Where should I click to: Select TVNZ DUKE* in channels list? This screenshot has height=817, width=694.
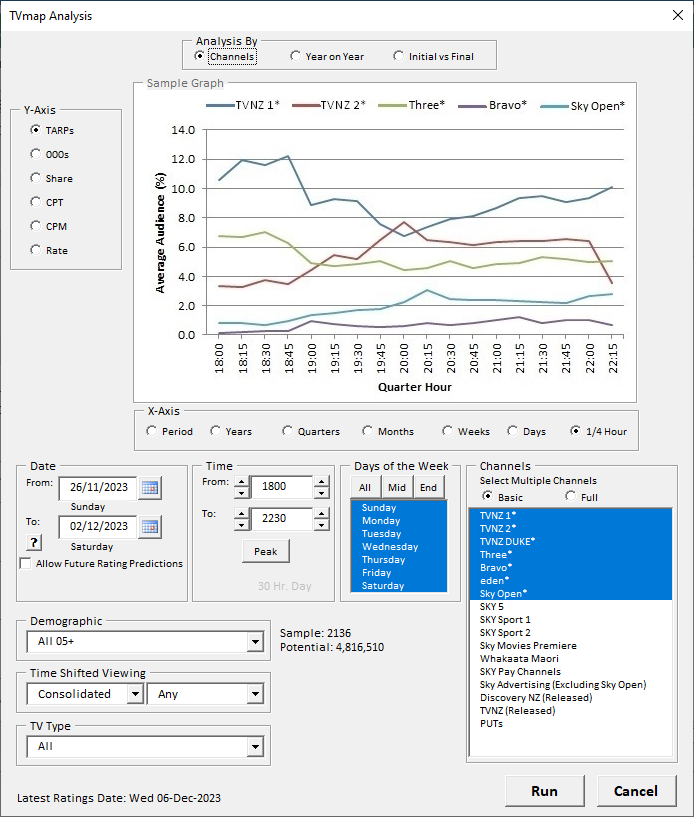[571, 541]
